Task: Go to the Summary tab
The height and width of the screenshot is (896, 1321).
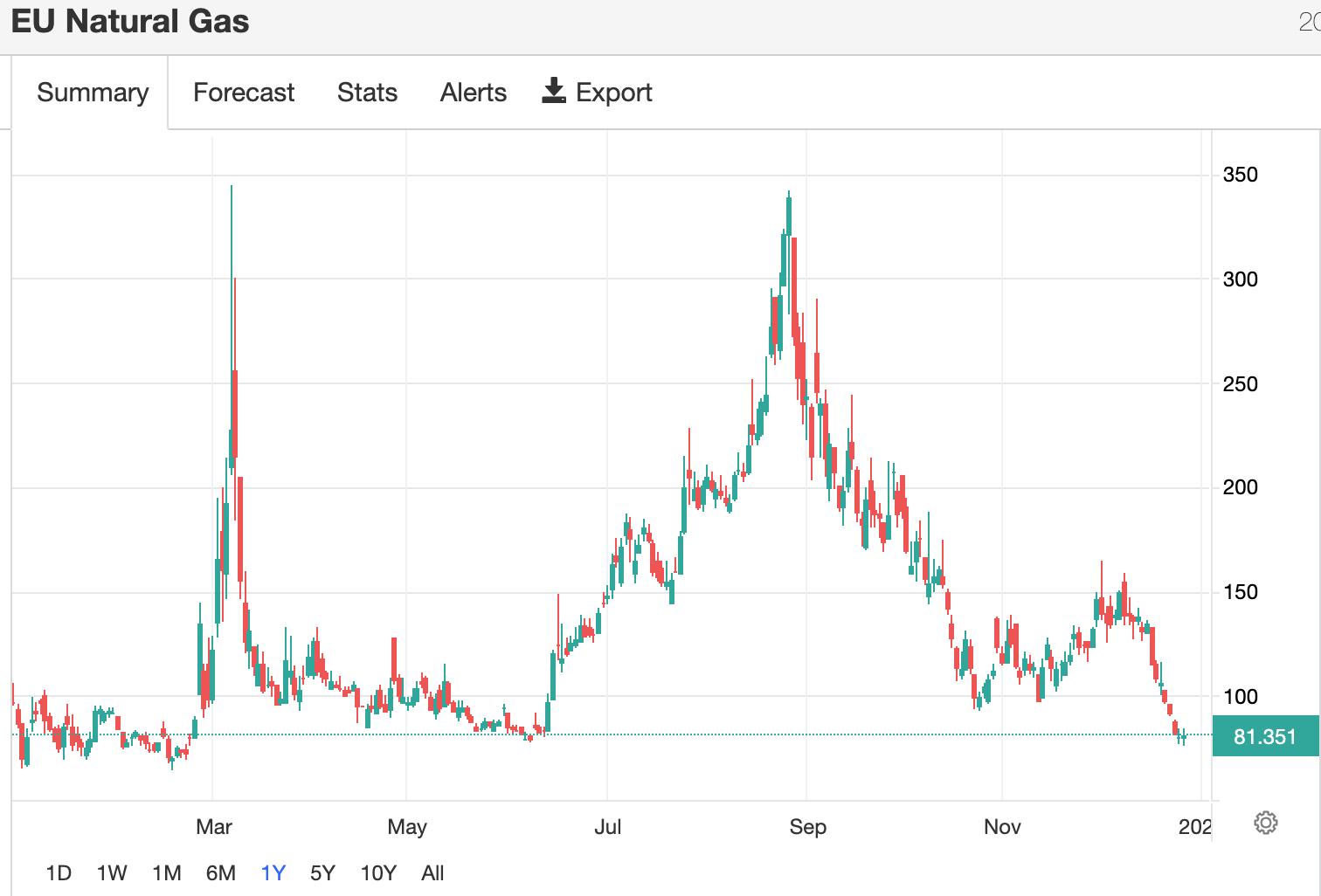Action: [93, 93]
